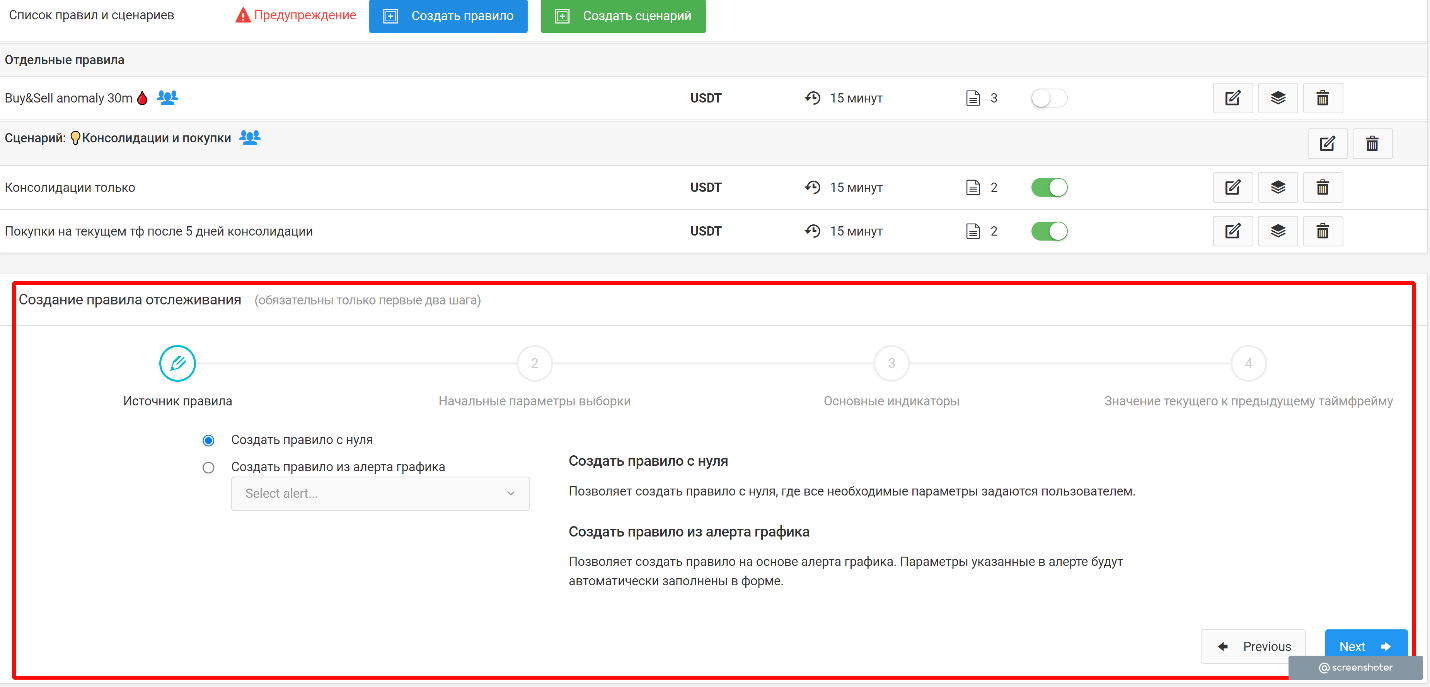Select Создать правило с нуля radio option
Image resolution: width=1430 pixels, height=687 pixels.
(x=208, y=440)
